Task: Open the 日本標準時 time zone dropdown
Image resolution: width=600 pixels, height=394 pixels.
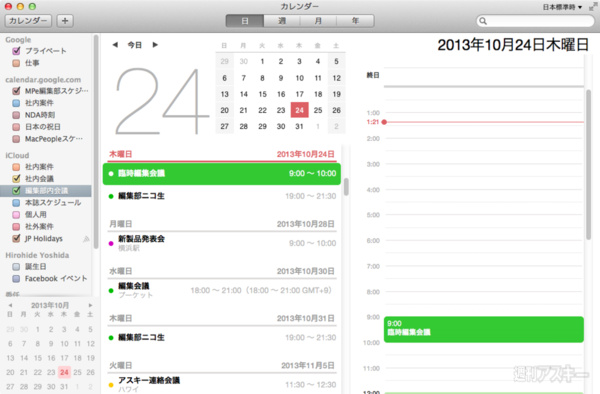Action: pyautogui.click(x=562, y=7)
